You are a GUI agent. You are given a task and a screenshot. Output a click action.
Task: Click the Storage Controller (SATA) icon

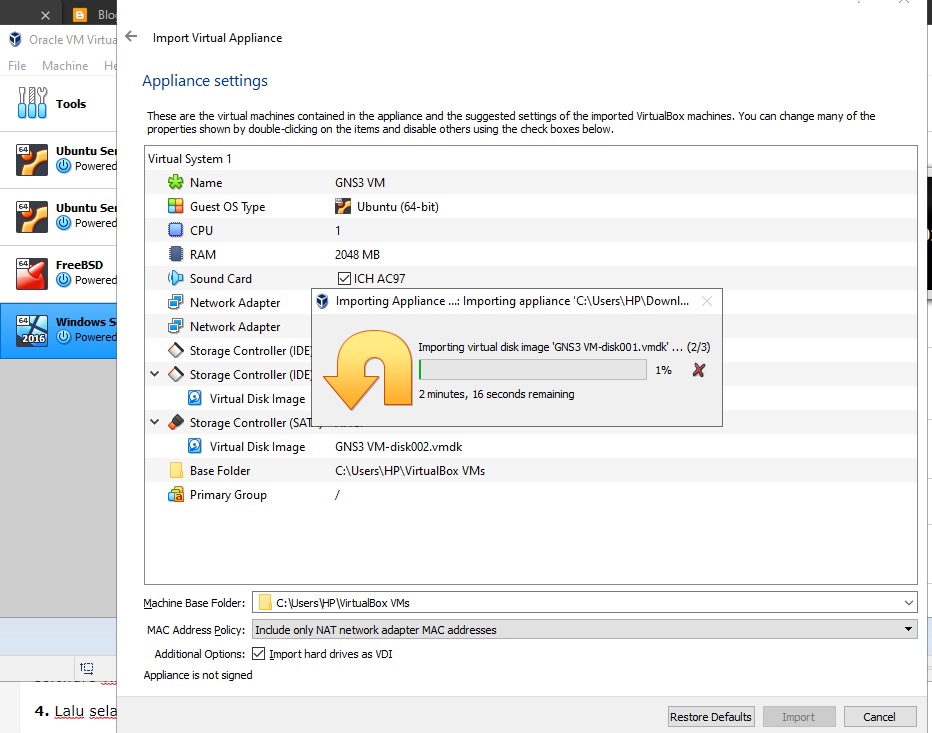pyautogui.click(x=175, y=422)
